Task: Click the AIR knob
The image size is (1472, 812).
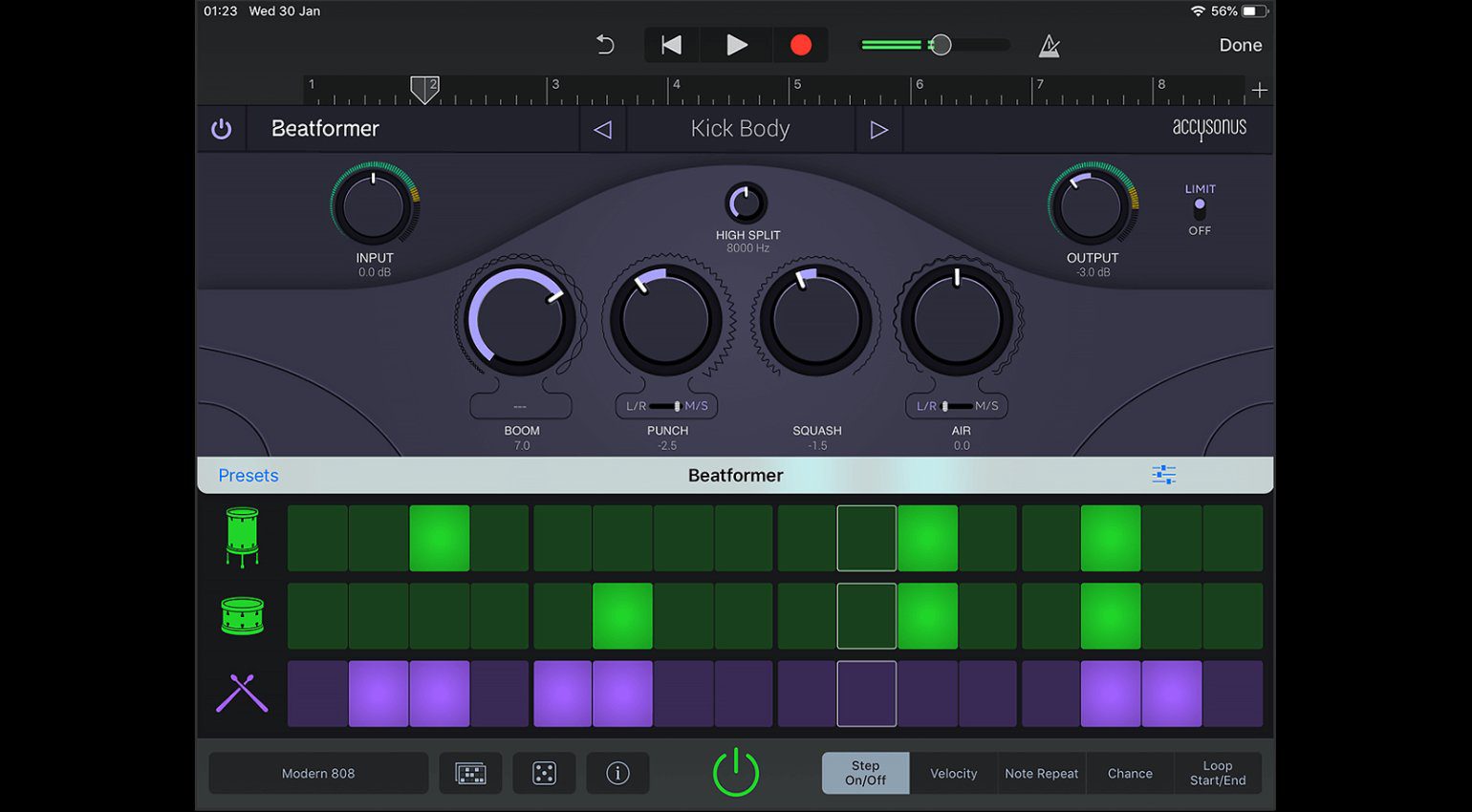Action: coord(958,321)
